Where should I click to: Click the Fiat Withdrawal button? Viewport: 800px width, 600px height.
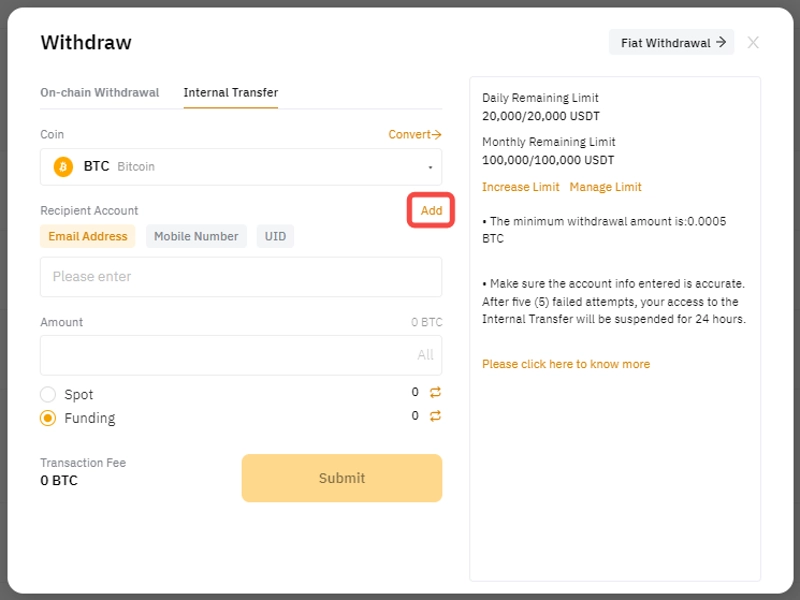tap(671, 43)
